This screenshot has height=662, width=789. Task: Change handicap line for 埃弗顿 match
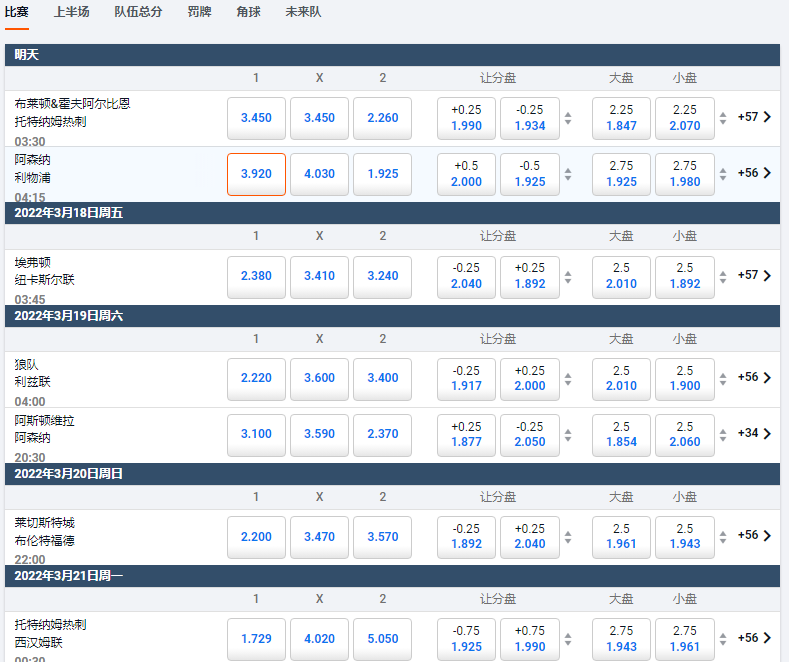(568, 277)
